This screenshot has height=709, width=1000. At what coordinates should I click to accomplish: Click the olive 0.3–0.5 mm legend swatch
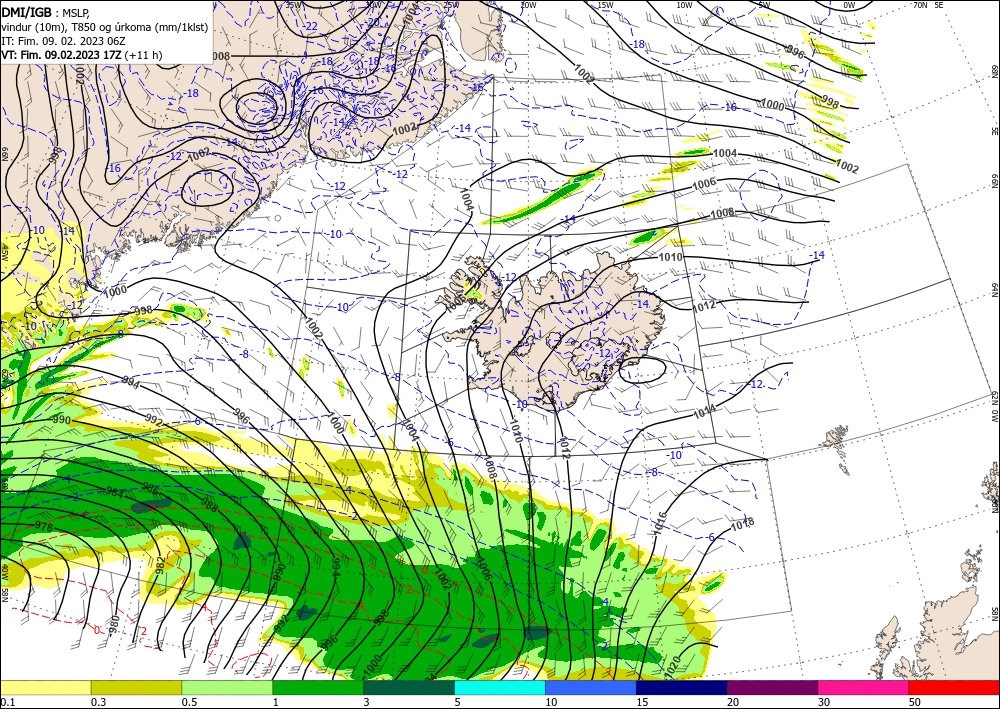[136, 687]
